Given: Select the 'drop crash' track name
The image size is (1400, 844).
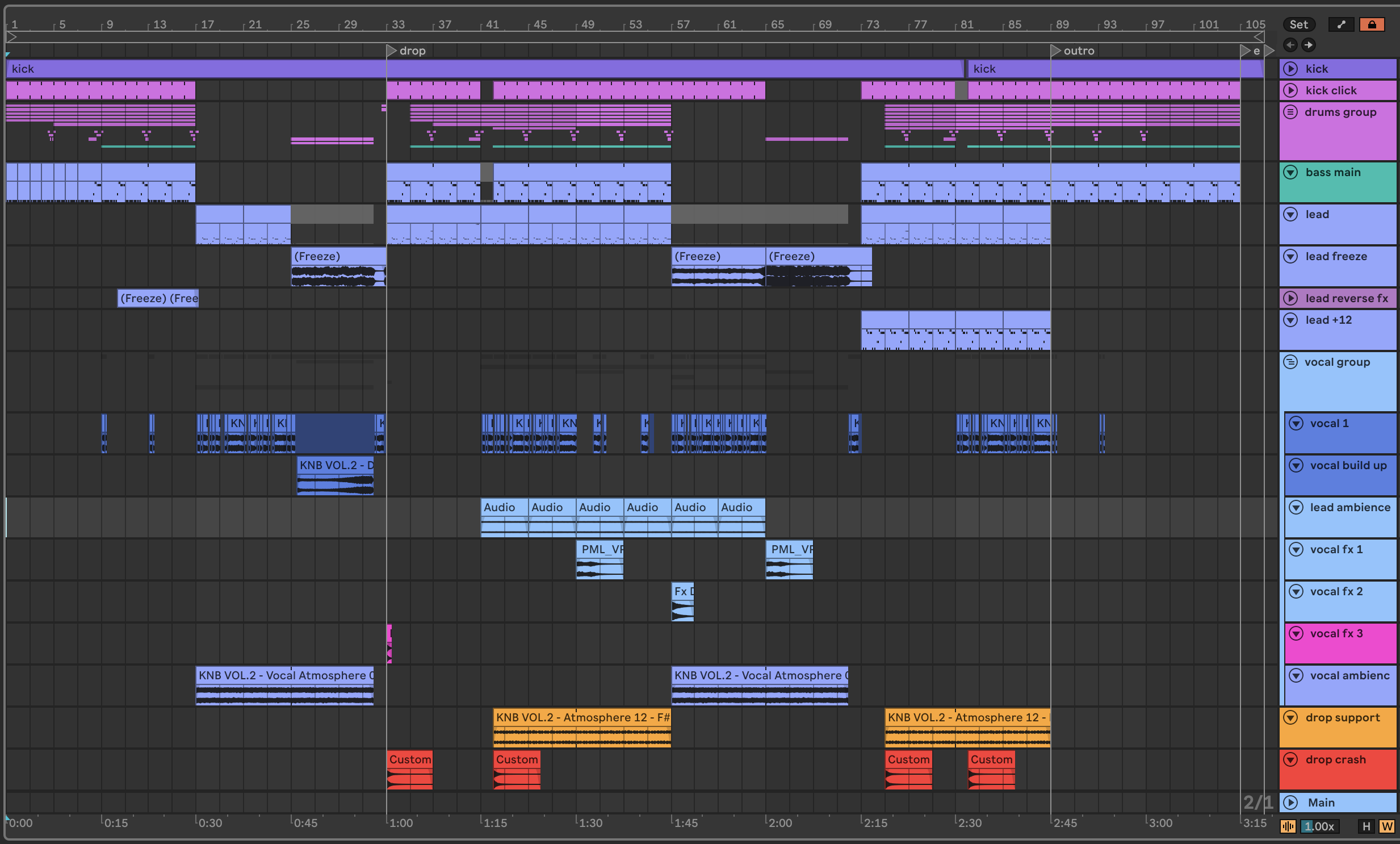Looking at the screenshot, I should [x=1335, y=760].
